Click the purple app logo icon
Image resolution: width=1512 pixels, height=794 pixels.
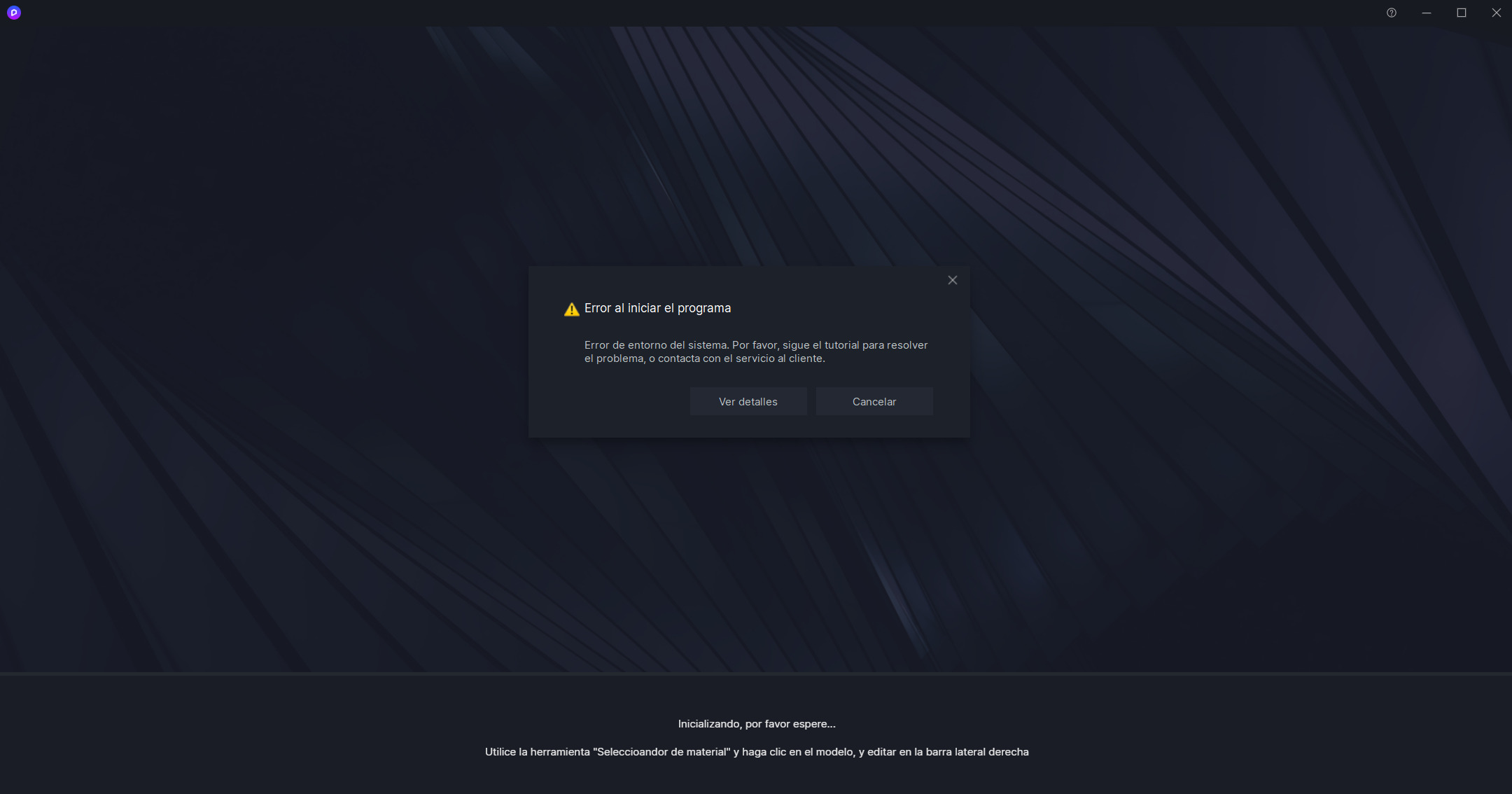[14, 13]
